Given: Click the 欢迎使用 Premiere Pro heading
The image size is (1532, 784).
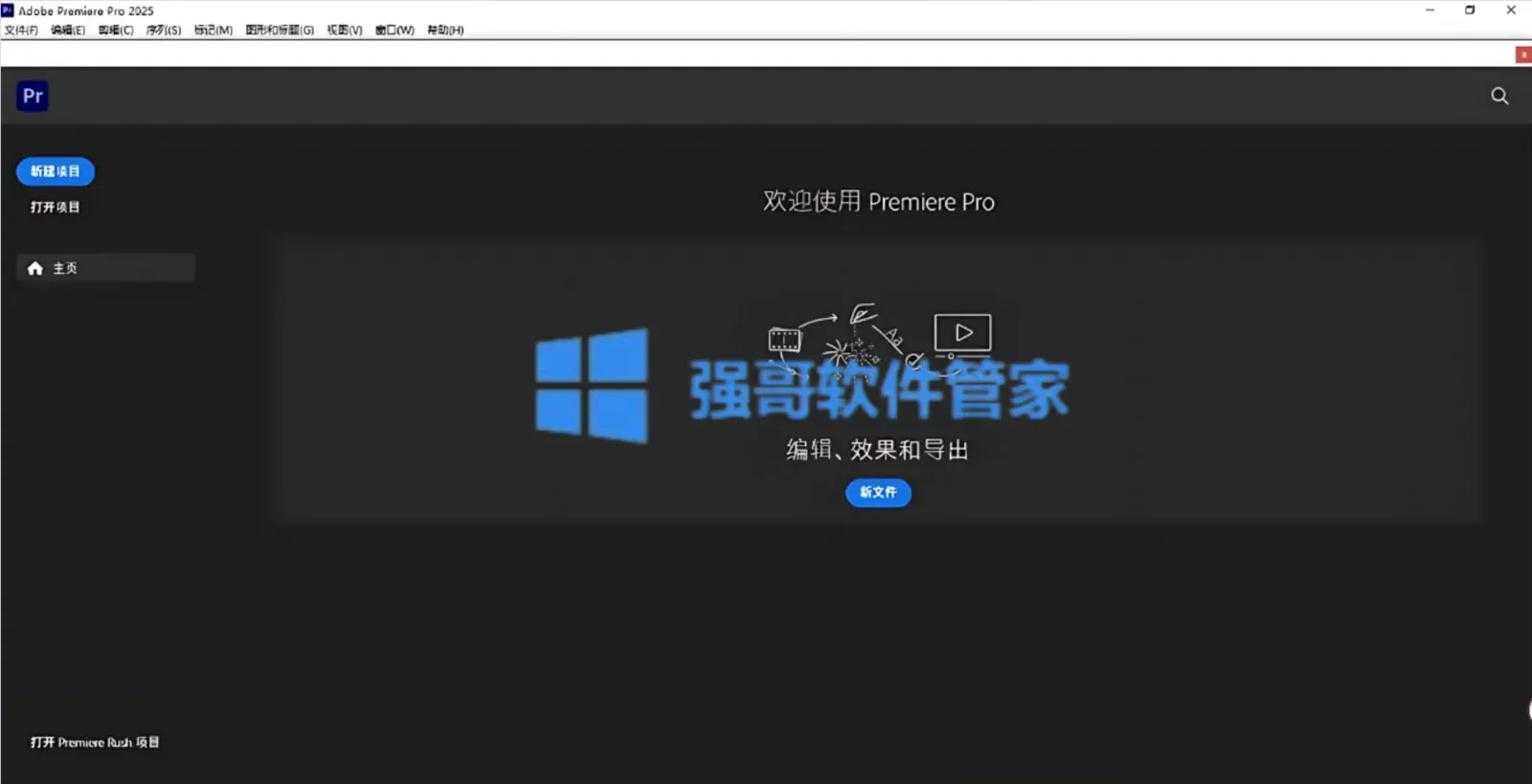Looking at the screenshot, I should 879,201.
